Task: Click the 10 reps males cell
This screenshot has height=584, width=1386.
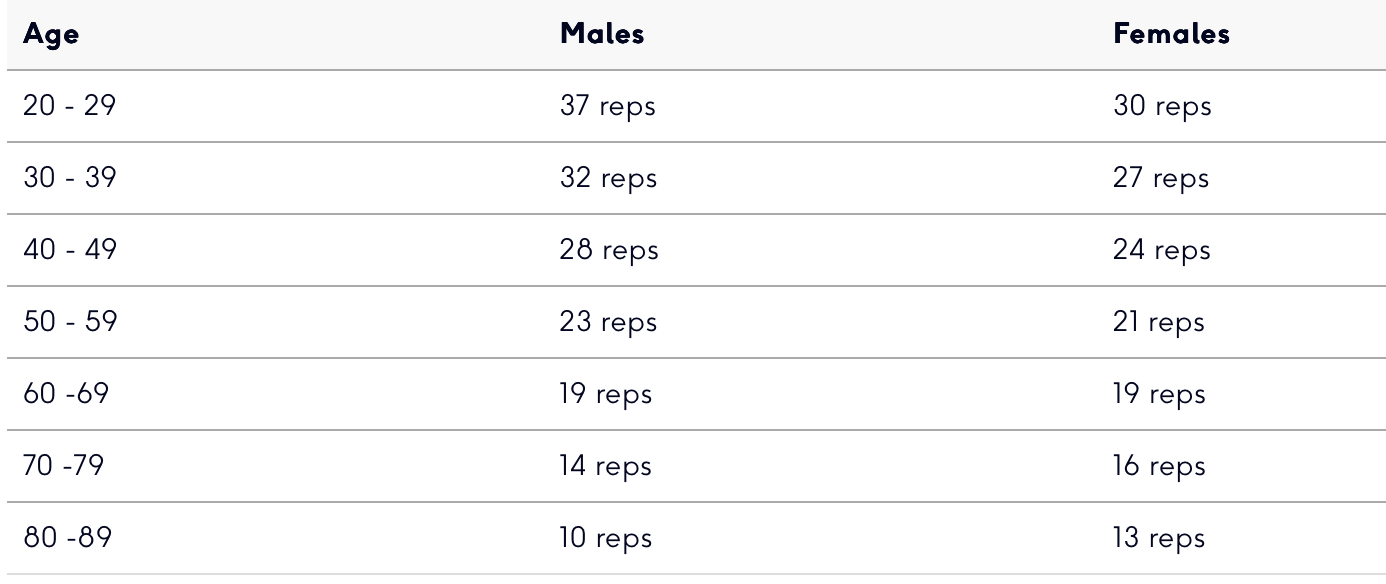Action: 606,538
